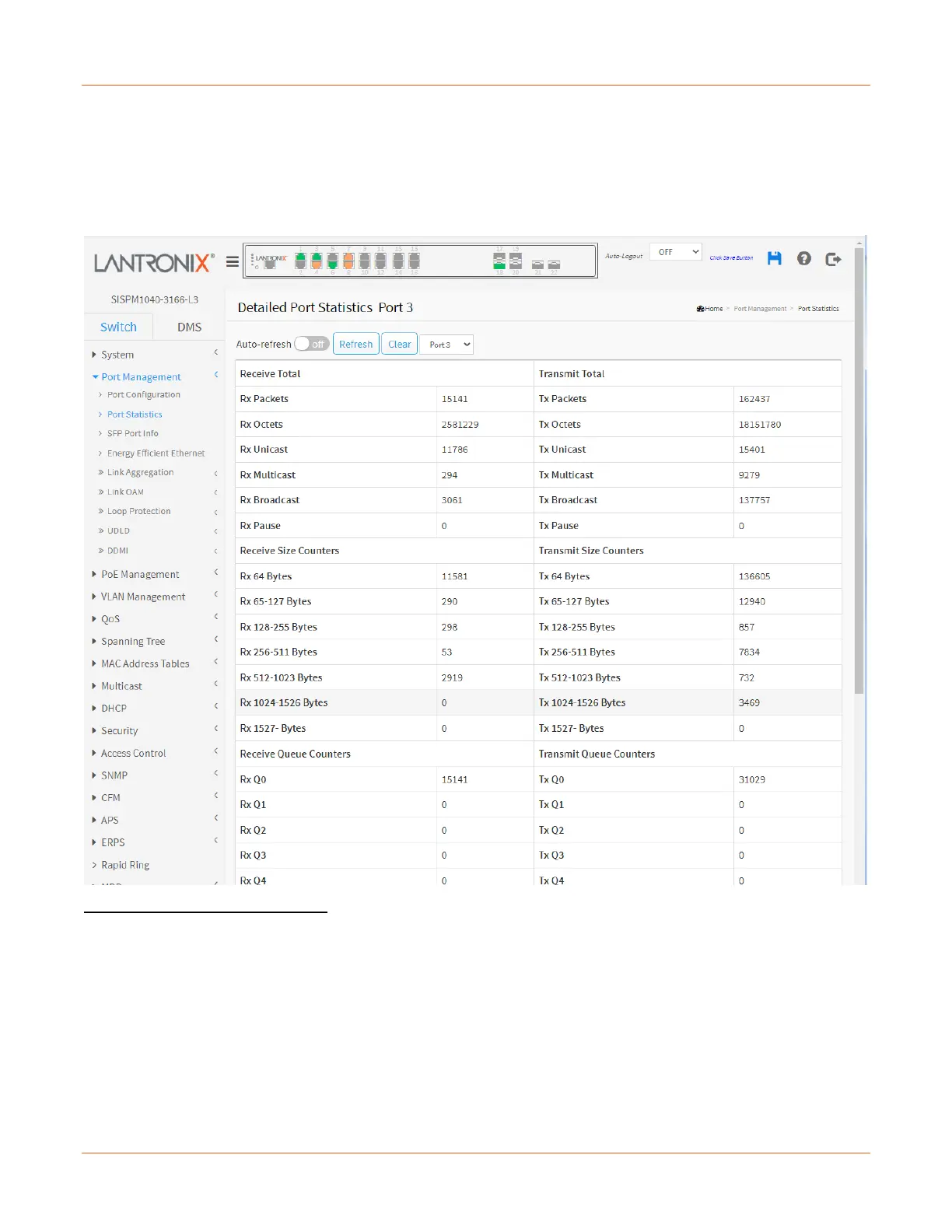Click Tx Q0 value 31029

click(x=752, y=779)
